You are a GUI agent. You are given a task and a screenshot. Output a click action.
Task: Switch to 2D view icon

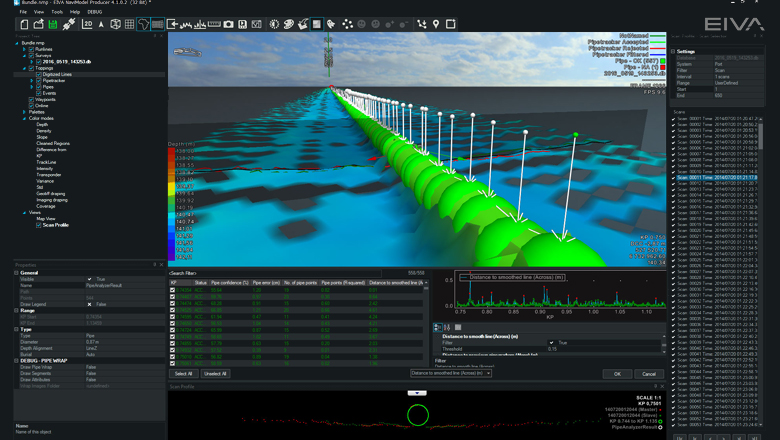(x=87, y=24)
